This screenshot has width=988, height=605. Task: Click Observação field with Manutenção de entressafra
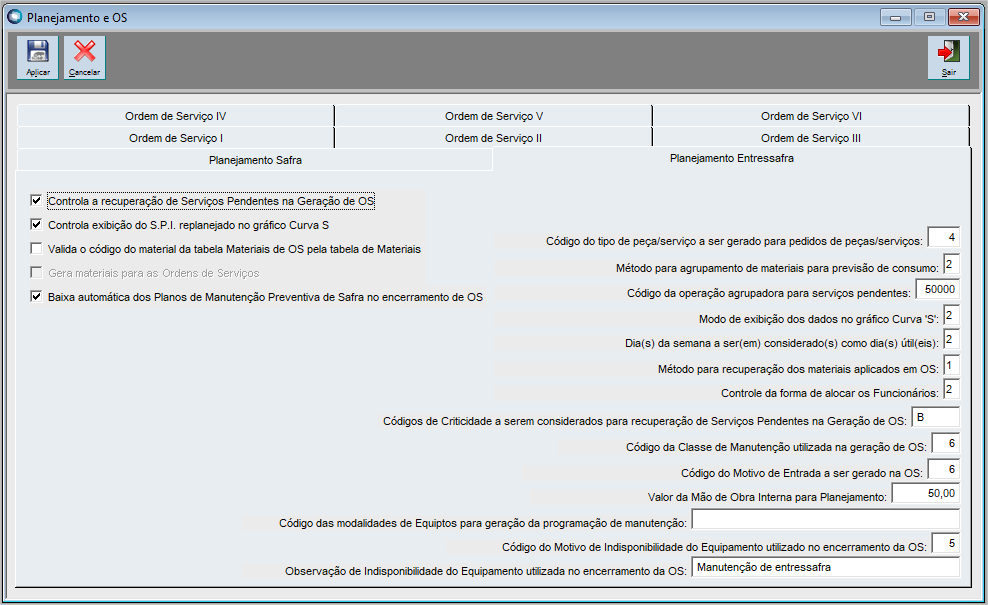(x=825, y=567)
